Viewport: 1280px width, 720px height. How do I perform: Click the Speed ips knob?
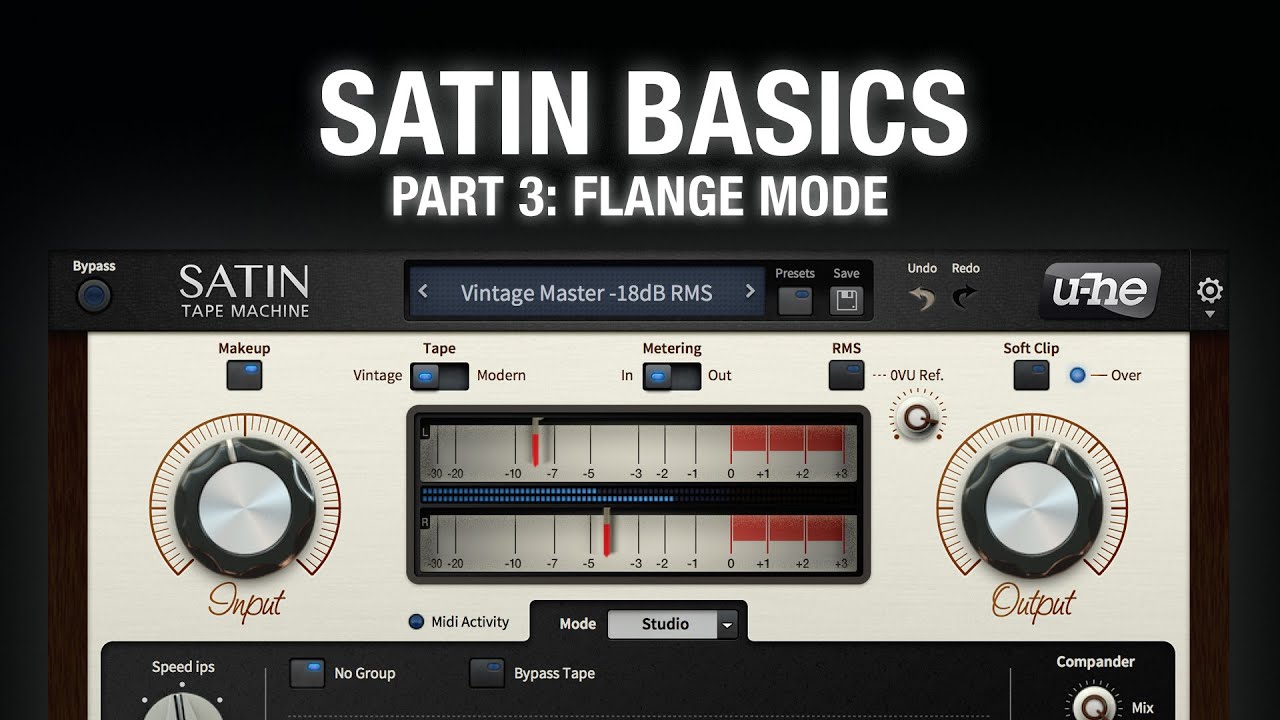(x=183, y=706)
